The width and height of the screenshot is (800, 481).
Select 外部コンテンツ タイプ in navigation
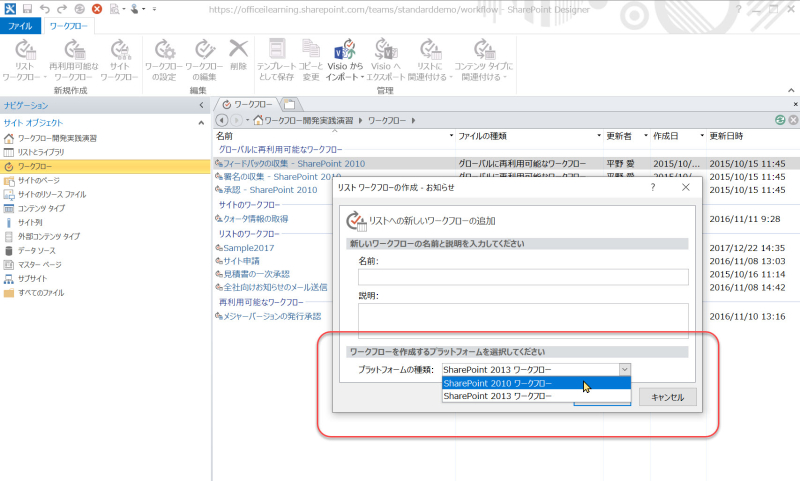pos(49,236)
